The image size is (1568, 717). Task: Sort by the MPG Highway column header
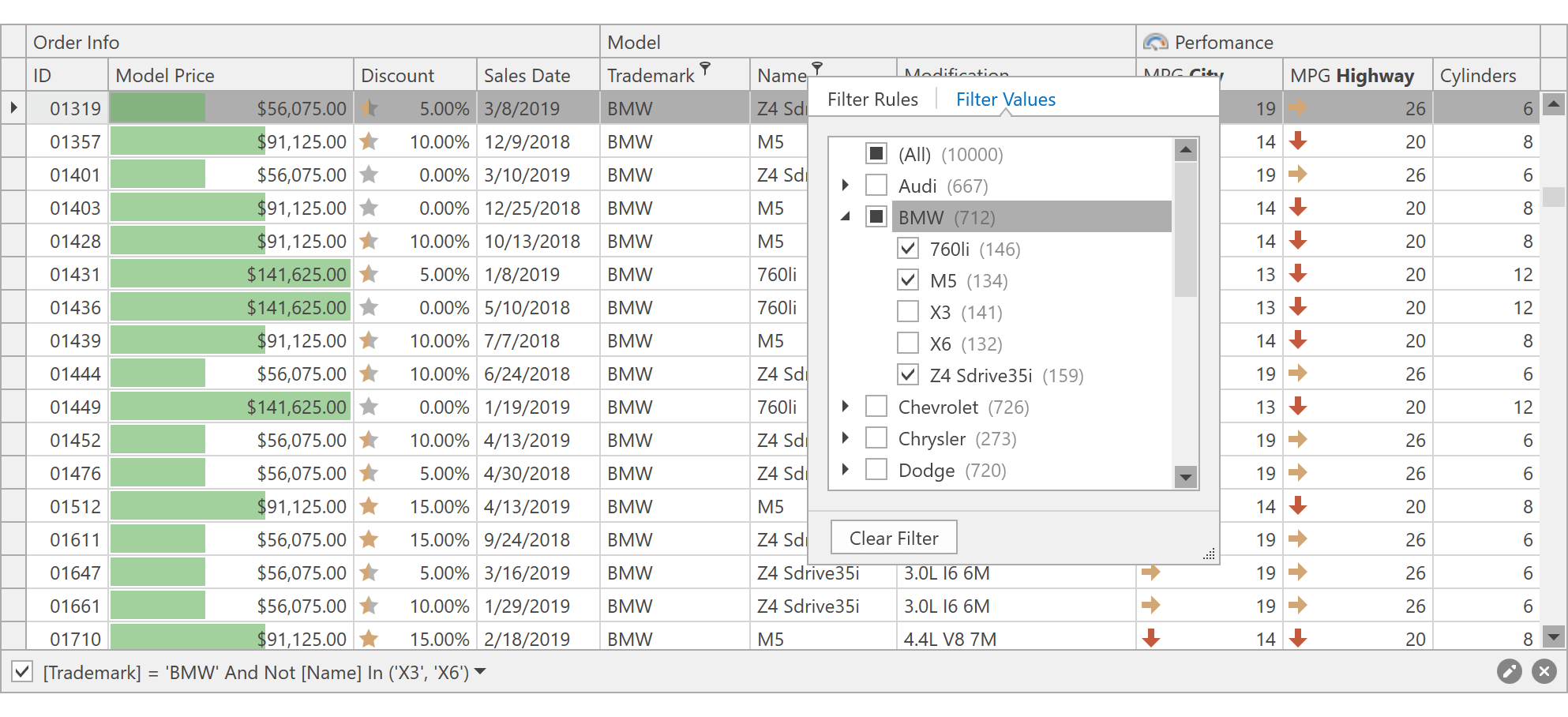point(1358,75)
